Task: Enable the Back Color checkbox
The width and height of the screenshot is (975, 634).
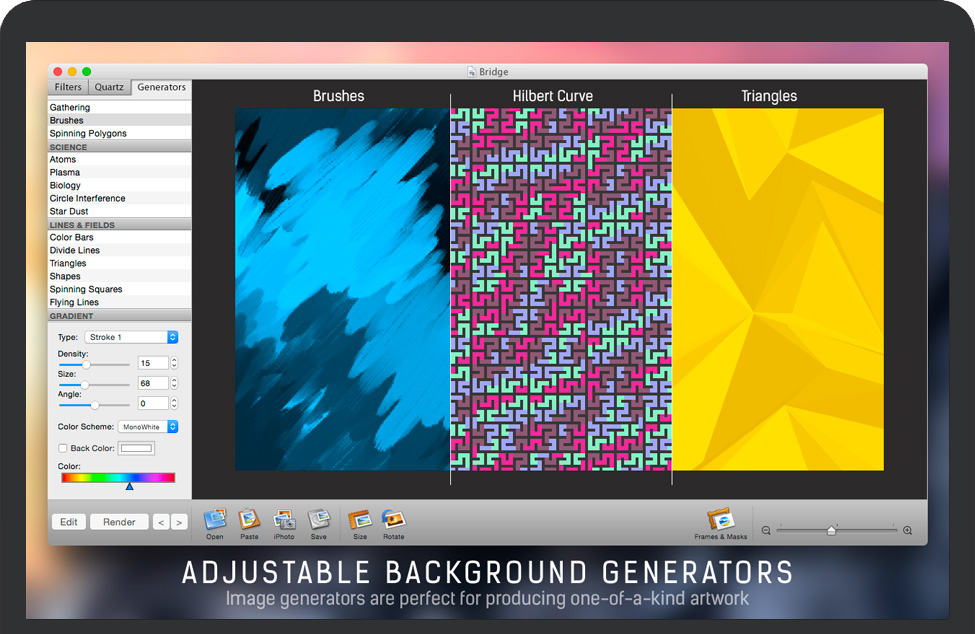Action: pos(63,448)
